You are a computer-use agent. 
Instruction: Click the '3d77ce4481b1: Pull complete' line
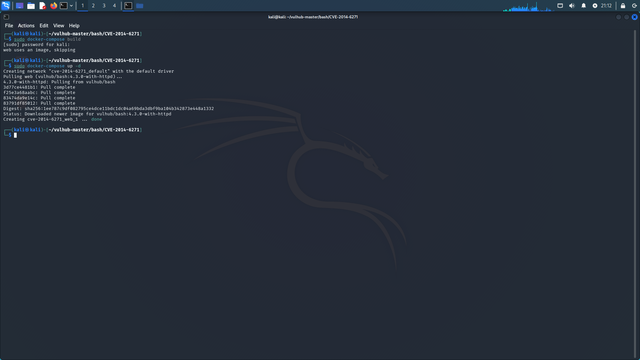(x=39, y=87)
